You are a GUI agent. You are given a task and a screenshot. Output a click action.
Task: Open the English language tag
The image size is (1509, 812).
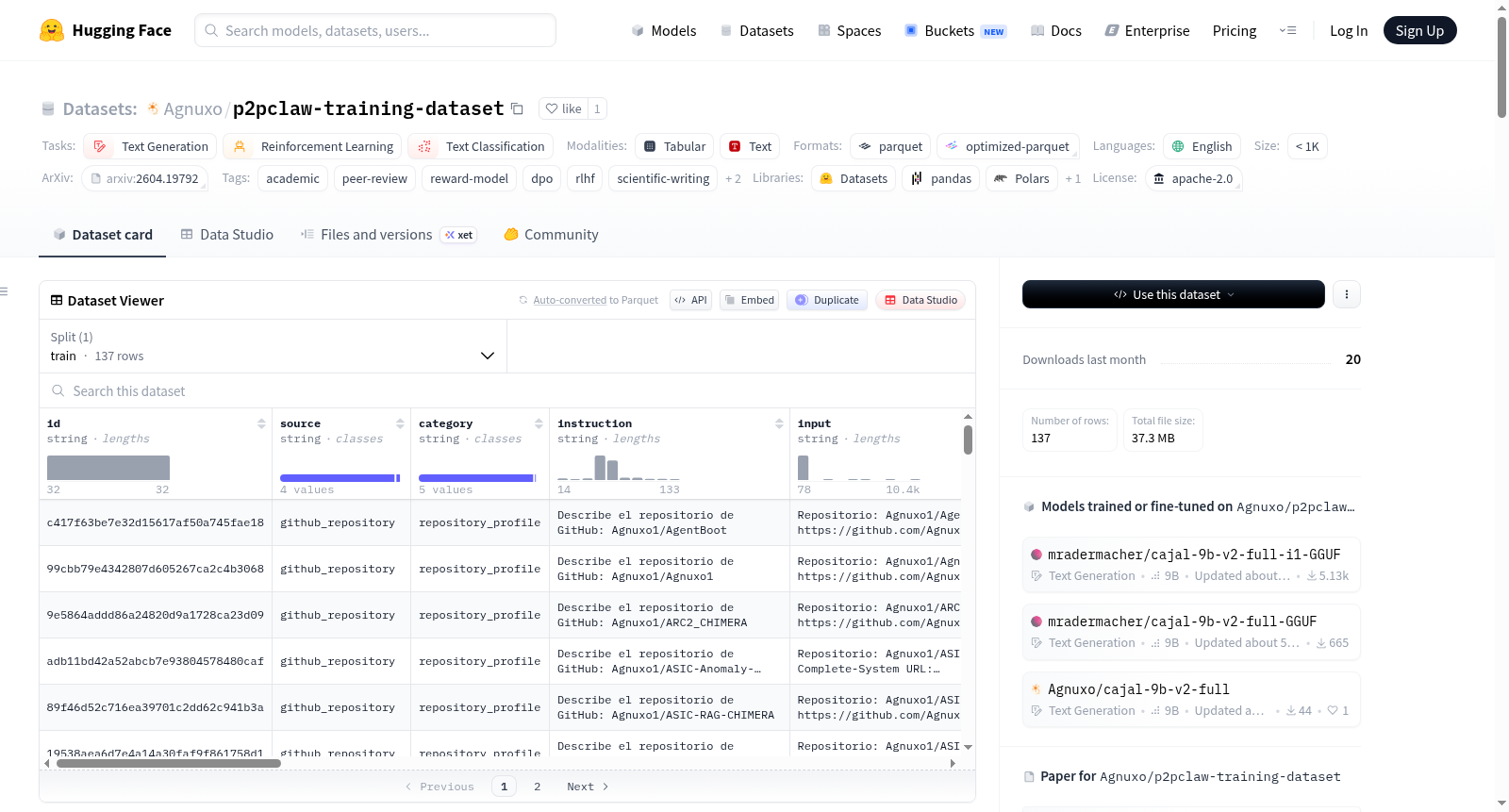coord(1202,146)
